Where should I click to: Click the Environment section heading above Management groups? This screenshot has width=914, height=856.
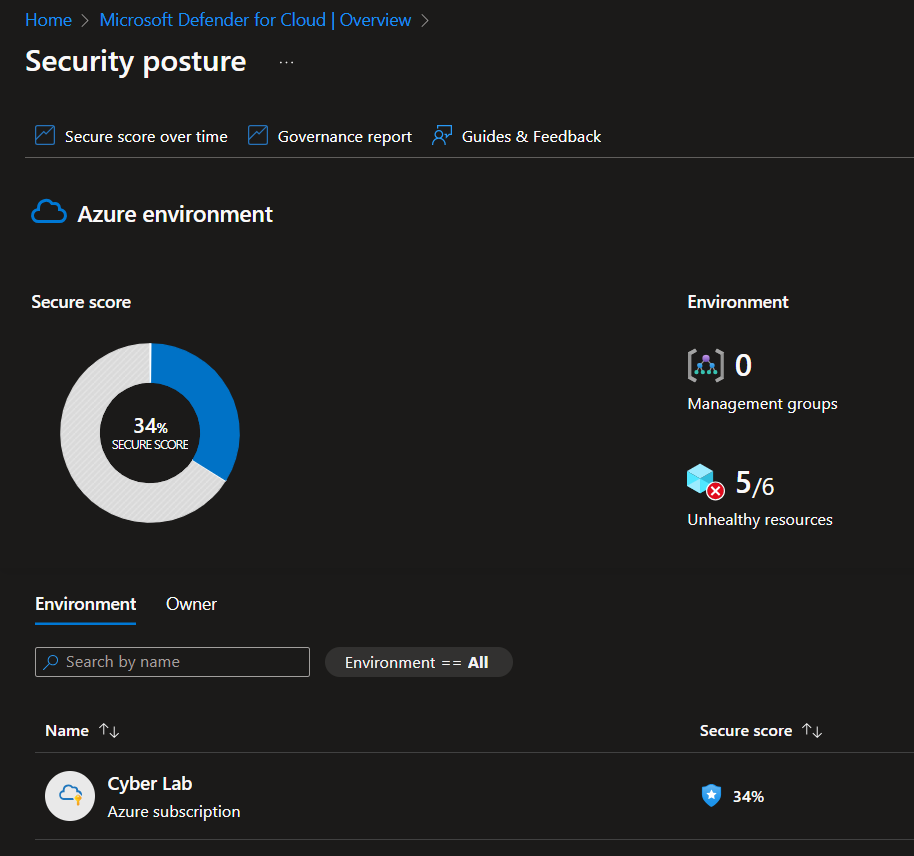click(x=738, y=302)
